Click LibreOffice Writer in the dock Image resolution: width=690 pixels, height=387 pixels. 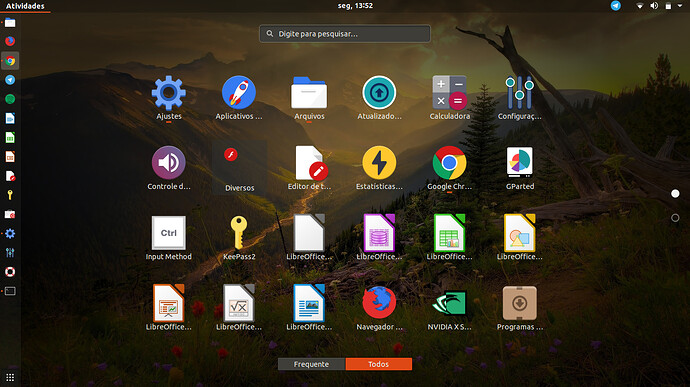pyautogui.click(x=10, y=118)
